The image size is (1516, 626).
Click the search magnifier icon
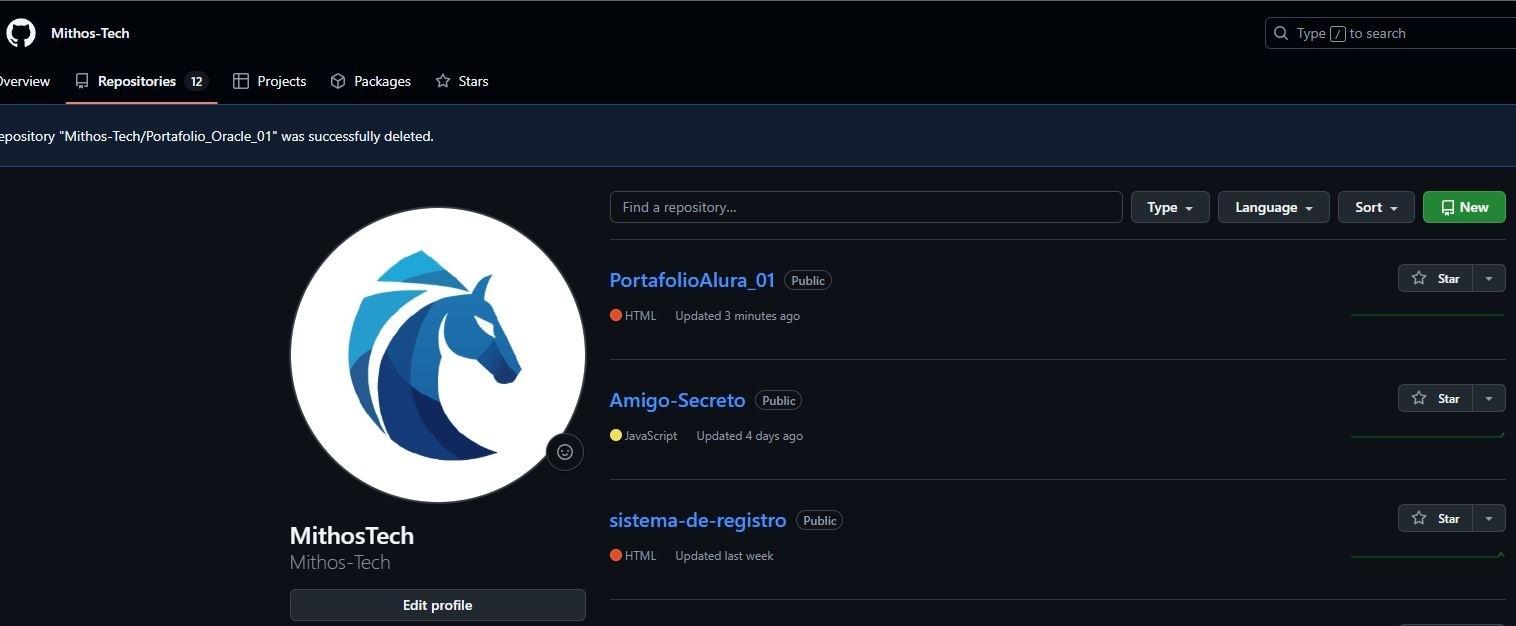point(1281,33)
